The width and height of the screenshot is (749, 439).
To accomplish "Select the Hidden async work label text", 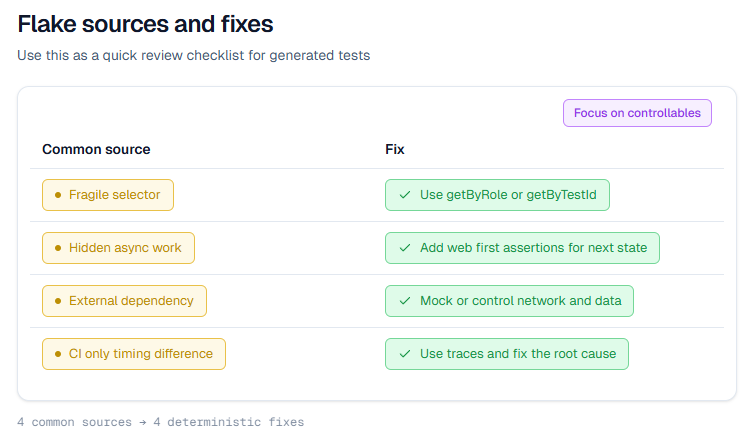I will [x=125, y=248].
